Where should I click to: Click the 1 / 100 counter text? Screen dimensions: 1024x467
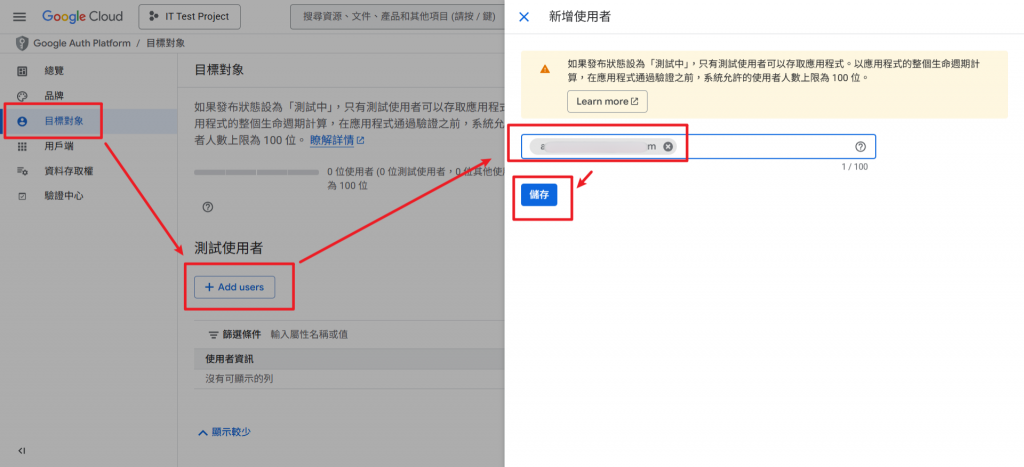(x=854, y=167)
